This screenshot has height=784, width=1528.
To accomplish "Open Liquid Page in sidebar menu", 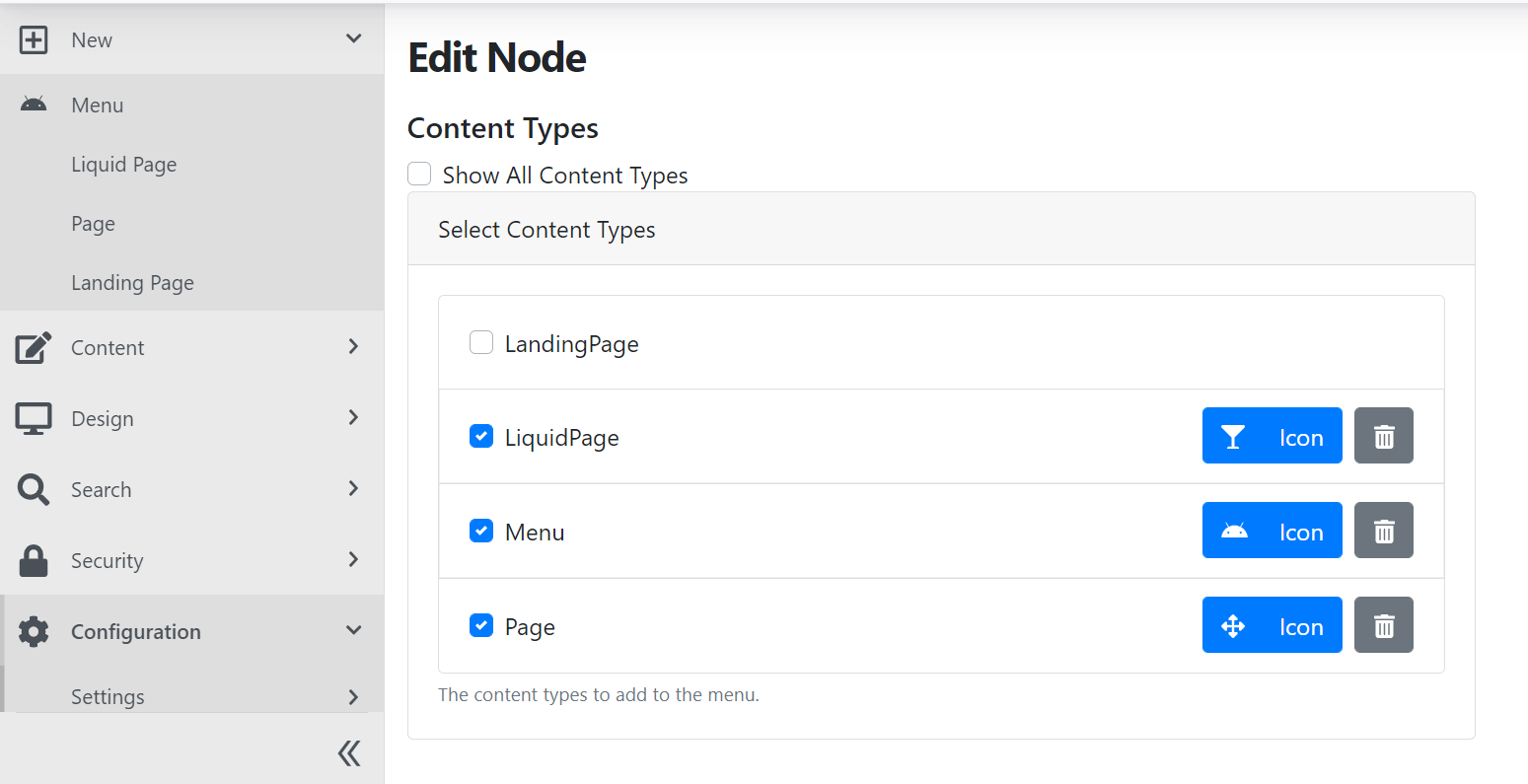I will point(124,165).
